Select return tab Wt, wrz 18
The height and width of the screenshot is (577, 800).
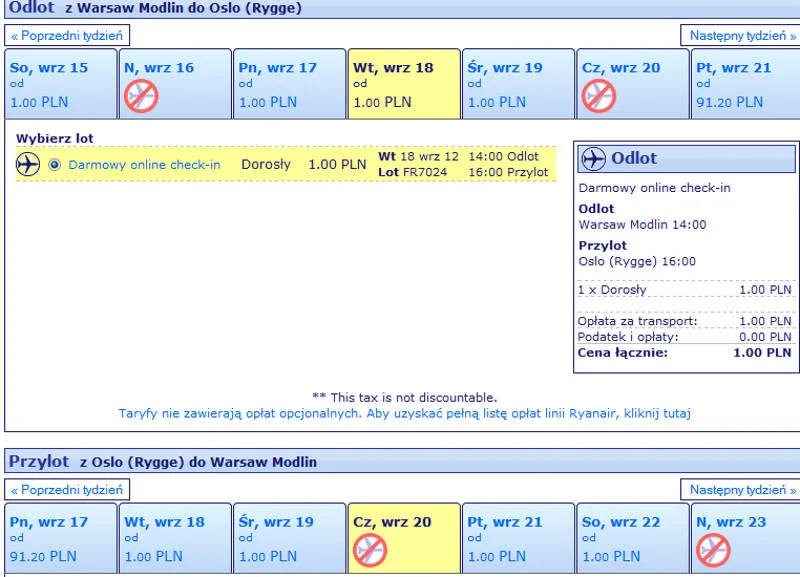pos(175,539)
